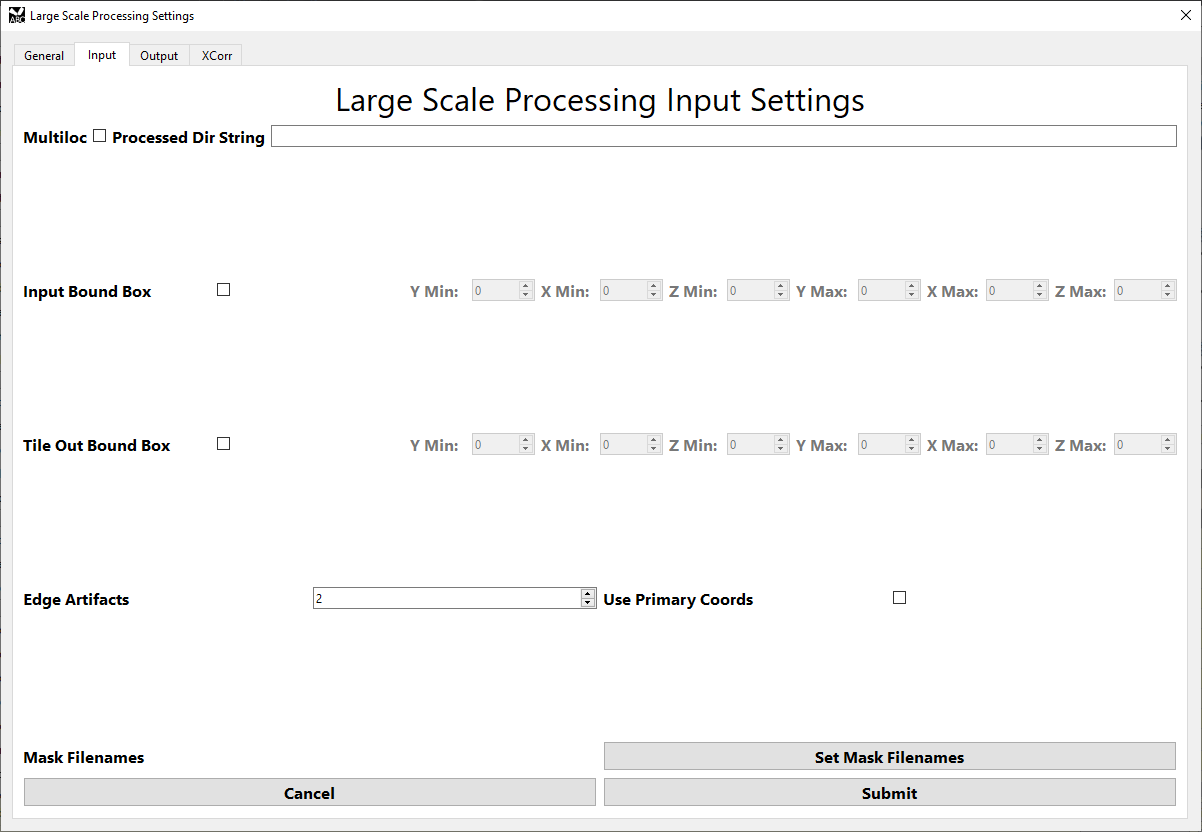The height and width of the screenshot is (832, 1202).
Task: Click the Submit button
Action: (890, 793)
